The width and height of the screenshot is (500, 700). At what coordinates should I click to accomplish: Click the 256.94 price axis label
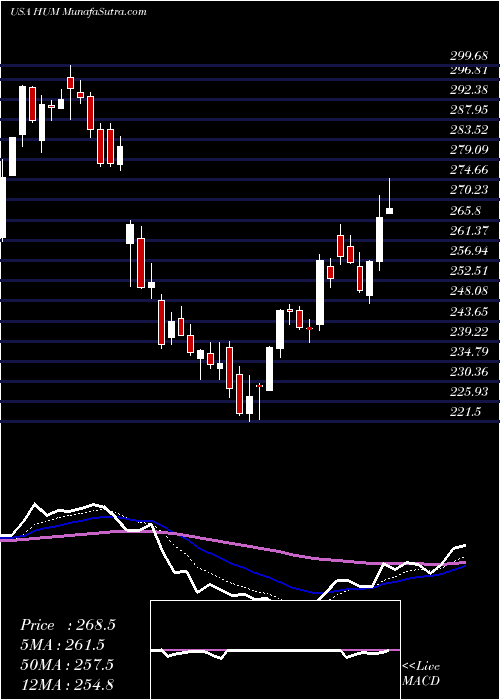coord(469,251)
